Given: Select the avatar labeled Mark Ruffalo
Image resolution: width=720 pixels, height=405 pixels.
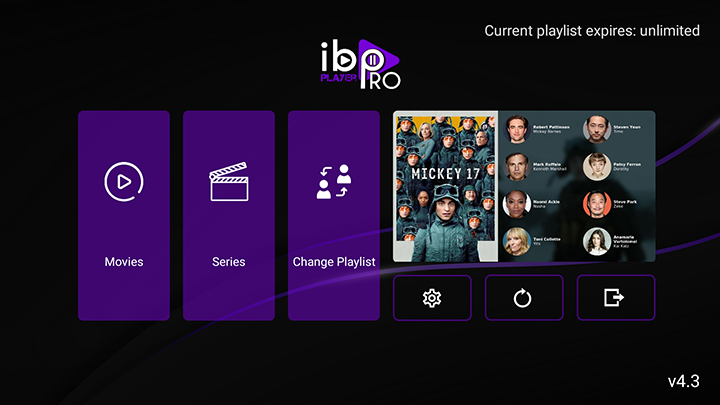Looking at the screenshot, I should pyautogui.click(x=517, y=167).
